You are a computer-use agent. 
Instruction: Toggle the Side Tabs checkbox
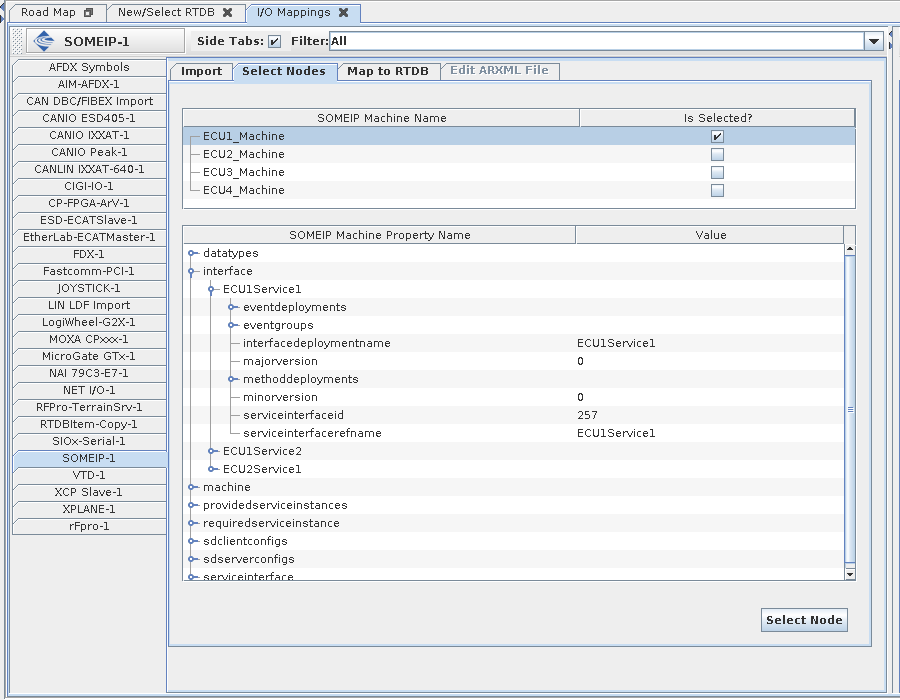(x=274, y=41)
